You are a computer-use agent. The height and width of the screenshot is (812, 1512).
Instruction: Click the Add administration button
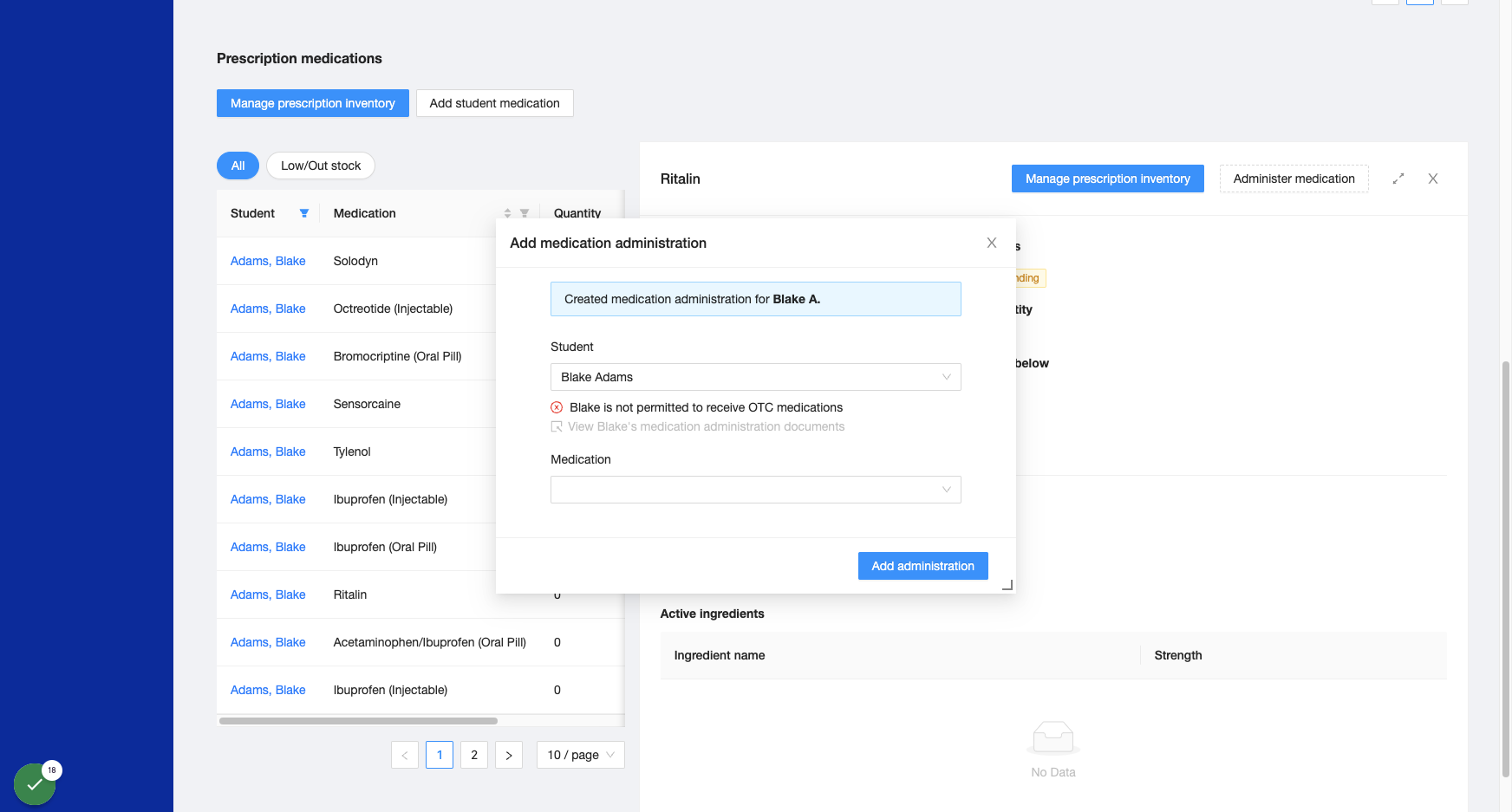[923, 566]
